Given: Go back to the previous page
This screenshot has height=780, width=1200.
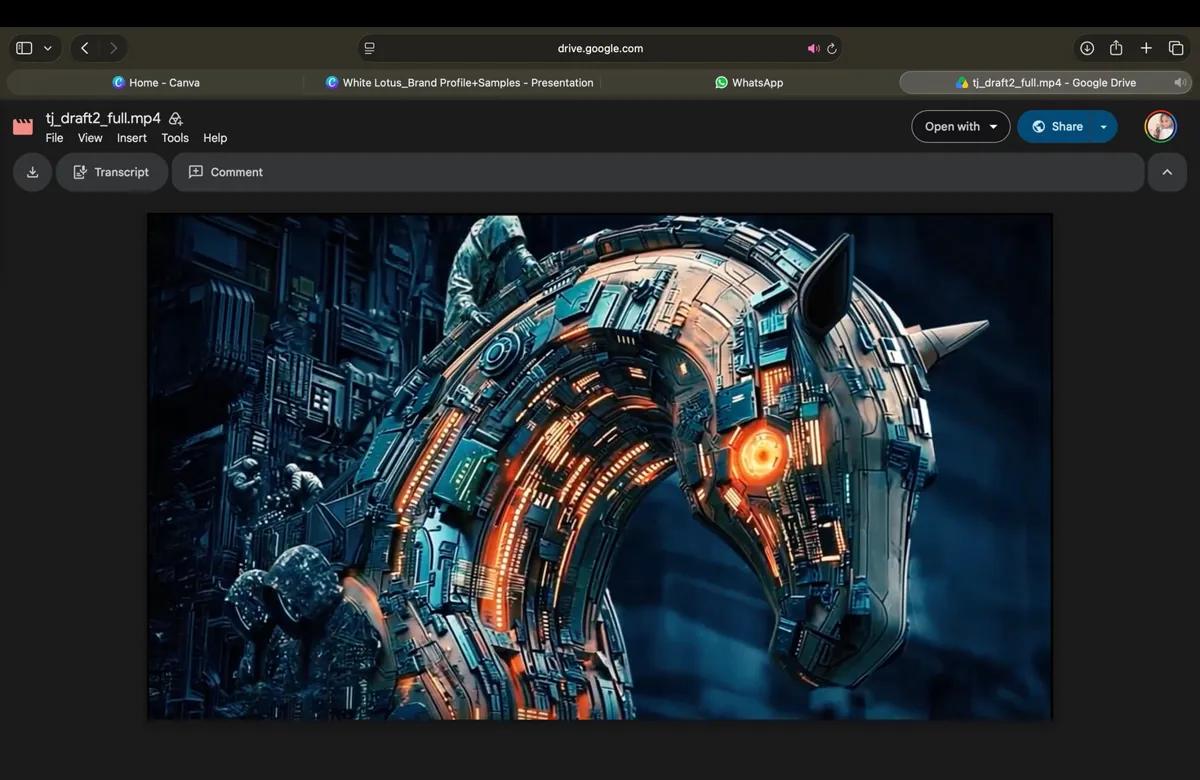Looking at the screenshot, I should (85, 48).
